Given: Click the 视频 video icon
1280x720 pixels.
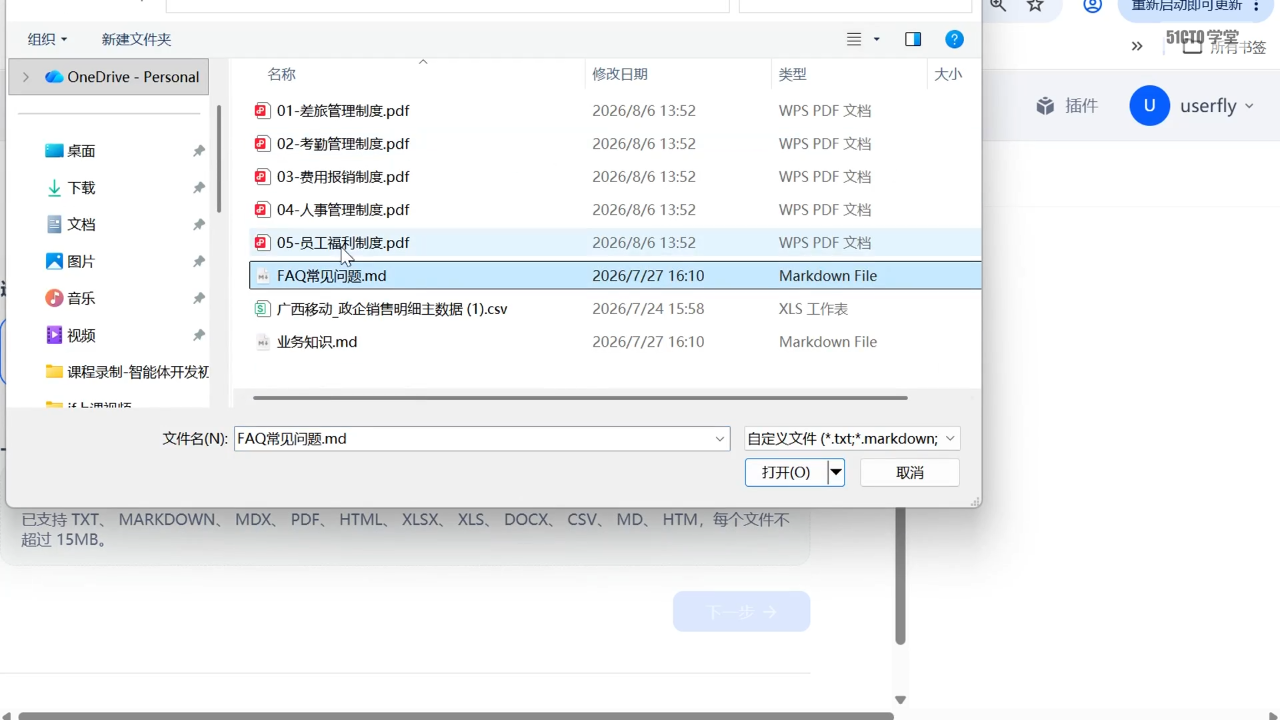Looking at the screenshot, I should point(54,335).
